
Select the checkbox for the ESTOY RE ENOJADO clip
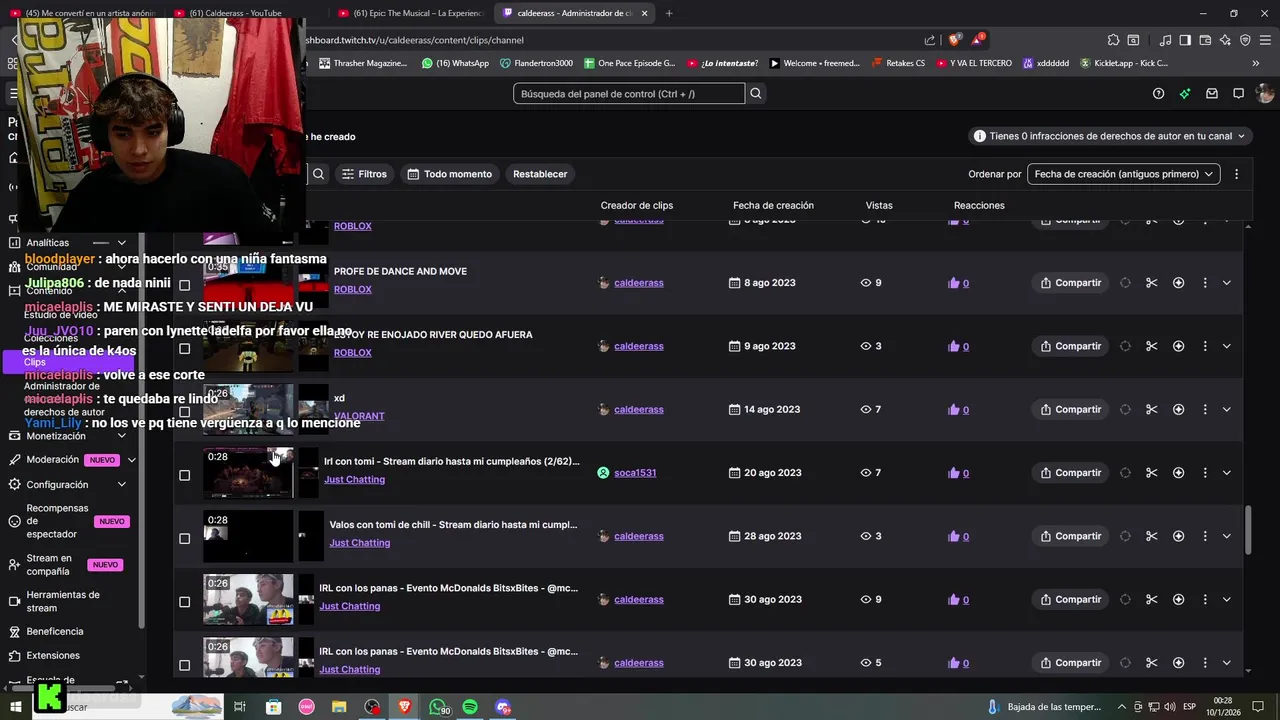point(184,349)
